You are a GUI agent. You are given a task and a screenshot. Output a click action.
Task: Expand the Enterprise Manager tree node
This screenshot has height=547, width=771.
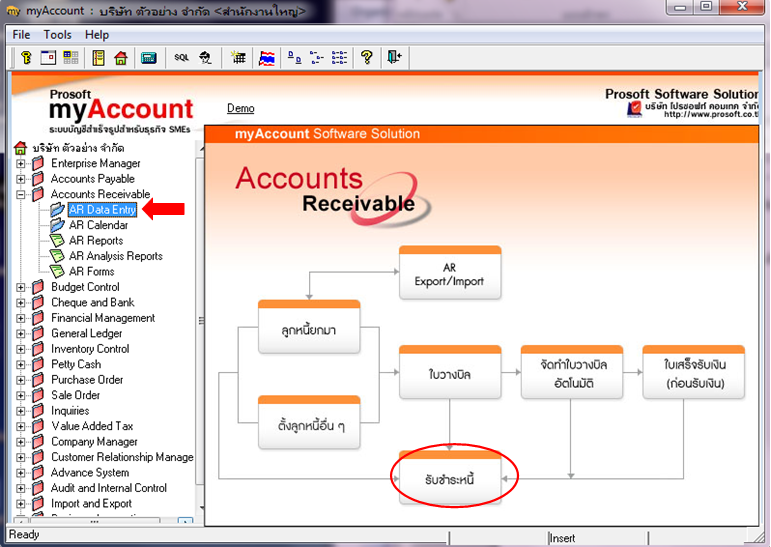[x=21, y=163]
